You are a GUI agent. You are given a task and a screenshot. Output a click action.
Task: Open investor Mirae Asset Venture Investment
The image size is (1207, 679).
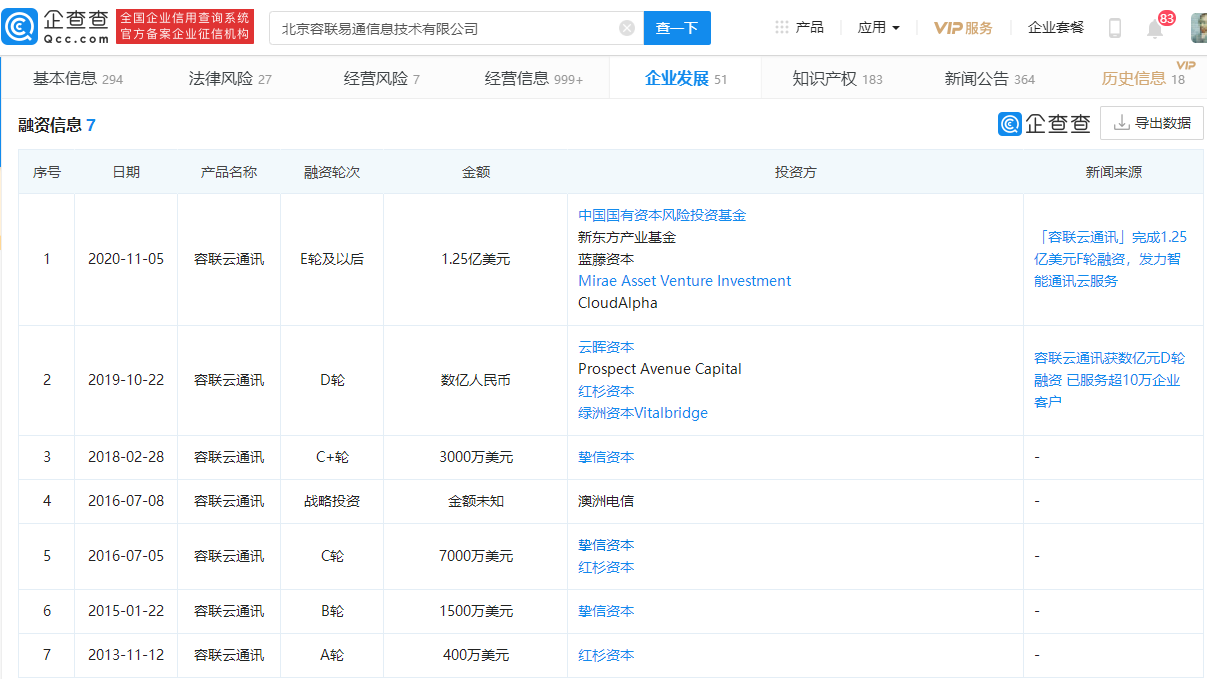click(x=685, y=281)
